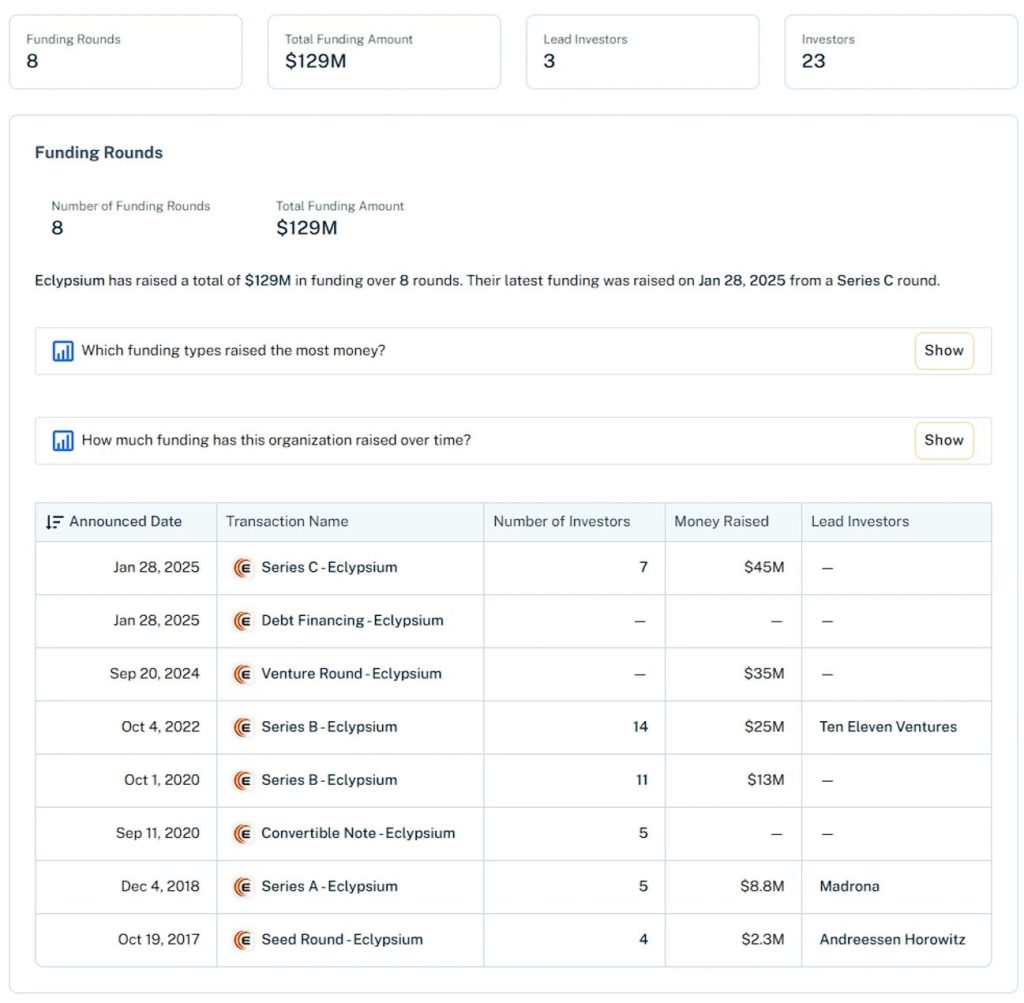1024x1003 pixels.
Task: Click the chart icon beside 'How much funding has this organization raised over time?'
Action: [x=63, y=441]
